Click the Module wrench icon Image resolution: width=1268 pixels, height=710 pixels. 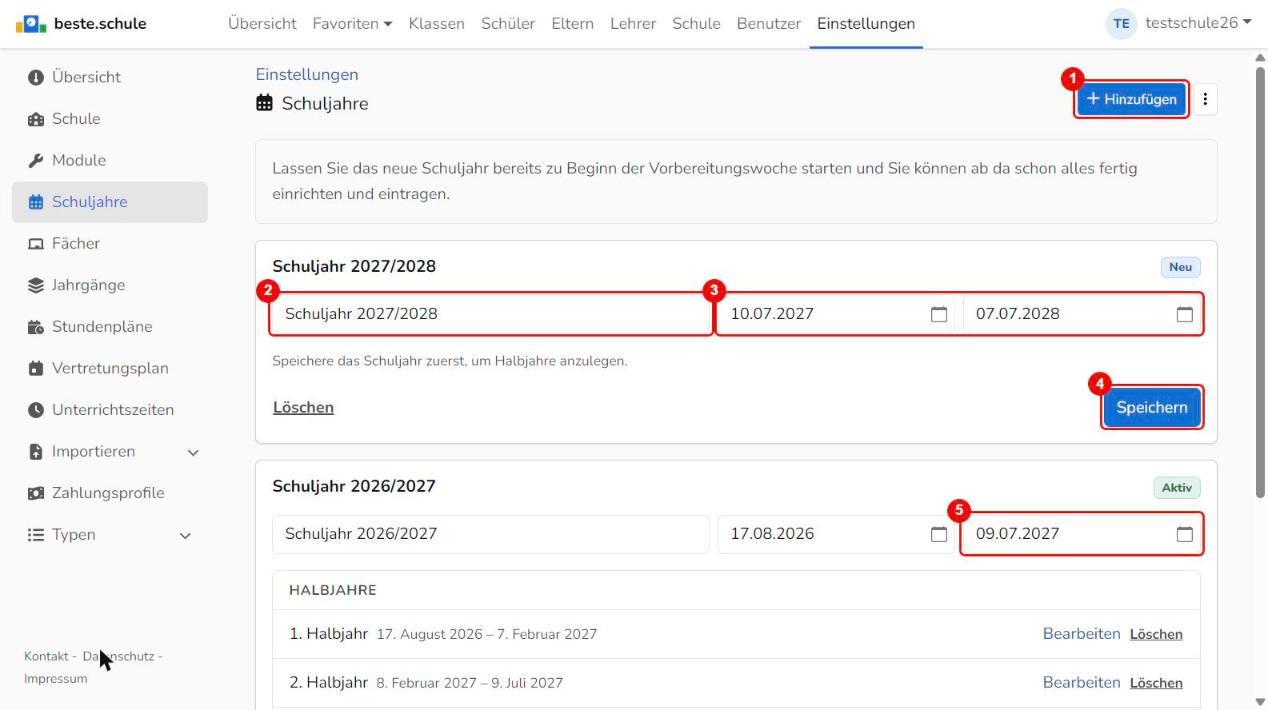point(36,160)
